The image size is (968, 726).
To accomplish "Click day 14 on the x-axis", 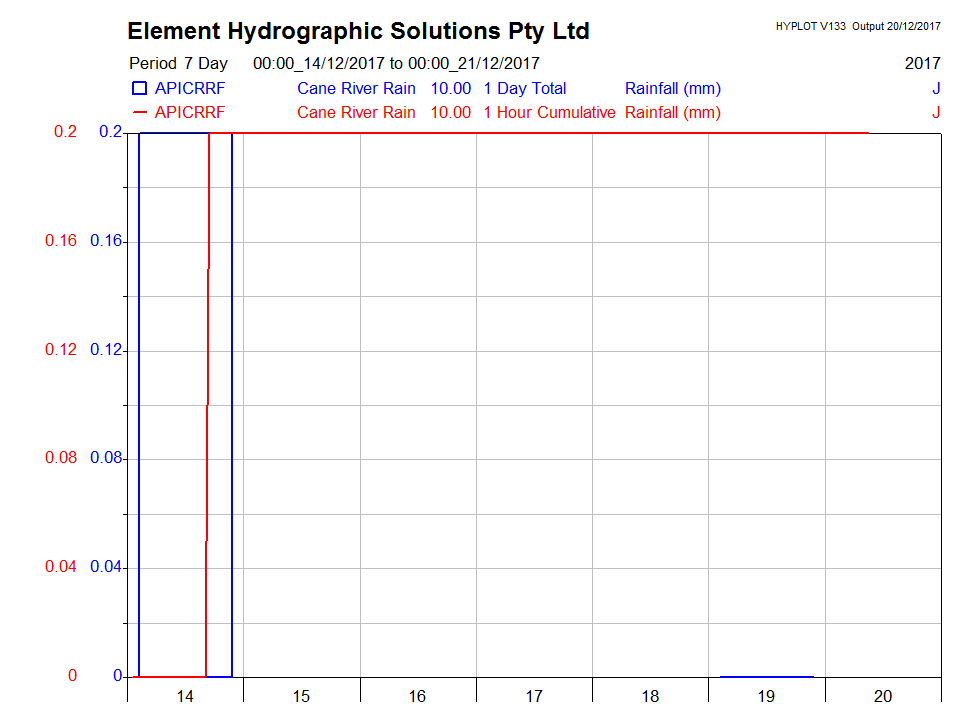I will point(184,696).
